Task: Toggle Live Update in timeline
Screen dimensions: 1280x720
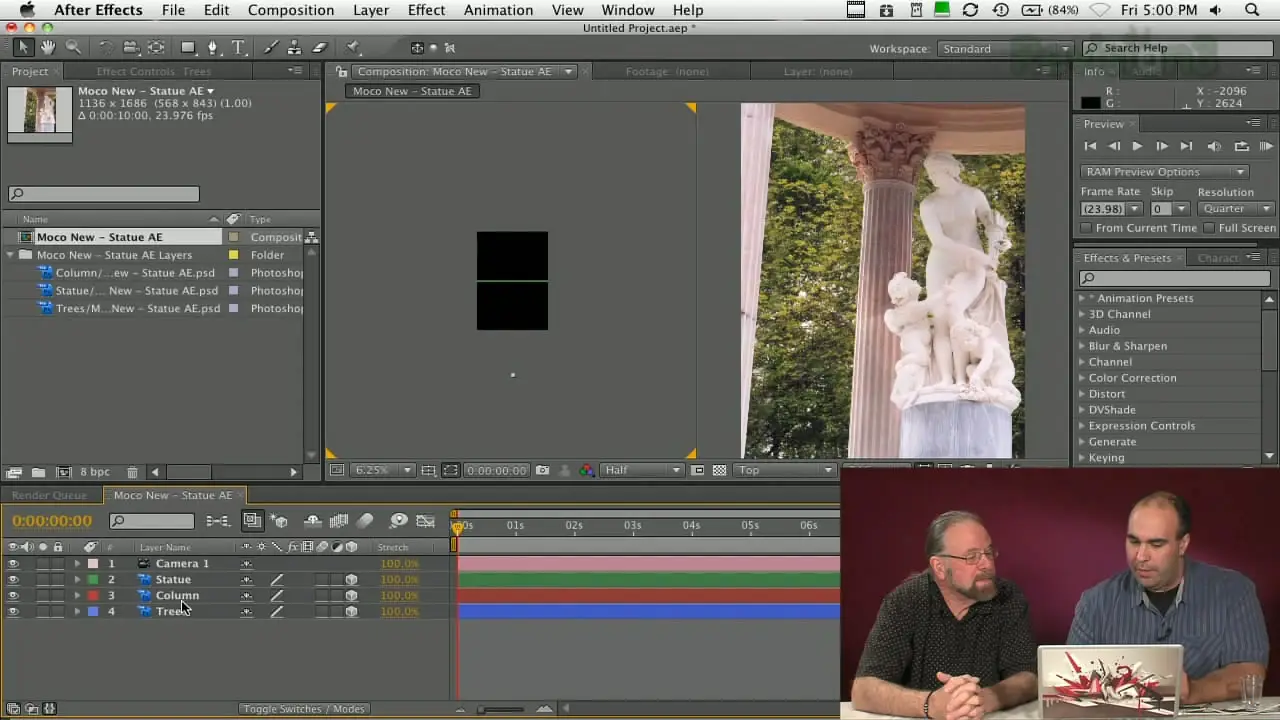Action: point(252,521)
